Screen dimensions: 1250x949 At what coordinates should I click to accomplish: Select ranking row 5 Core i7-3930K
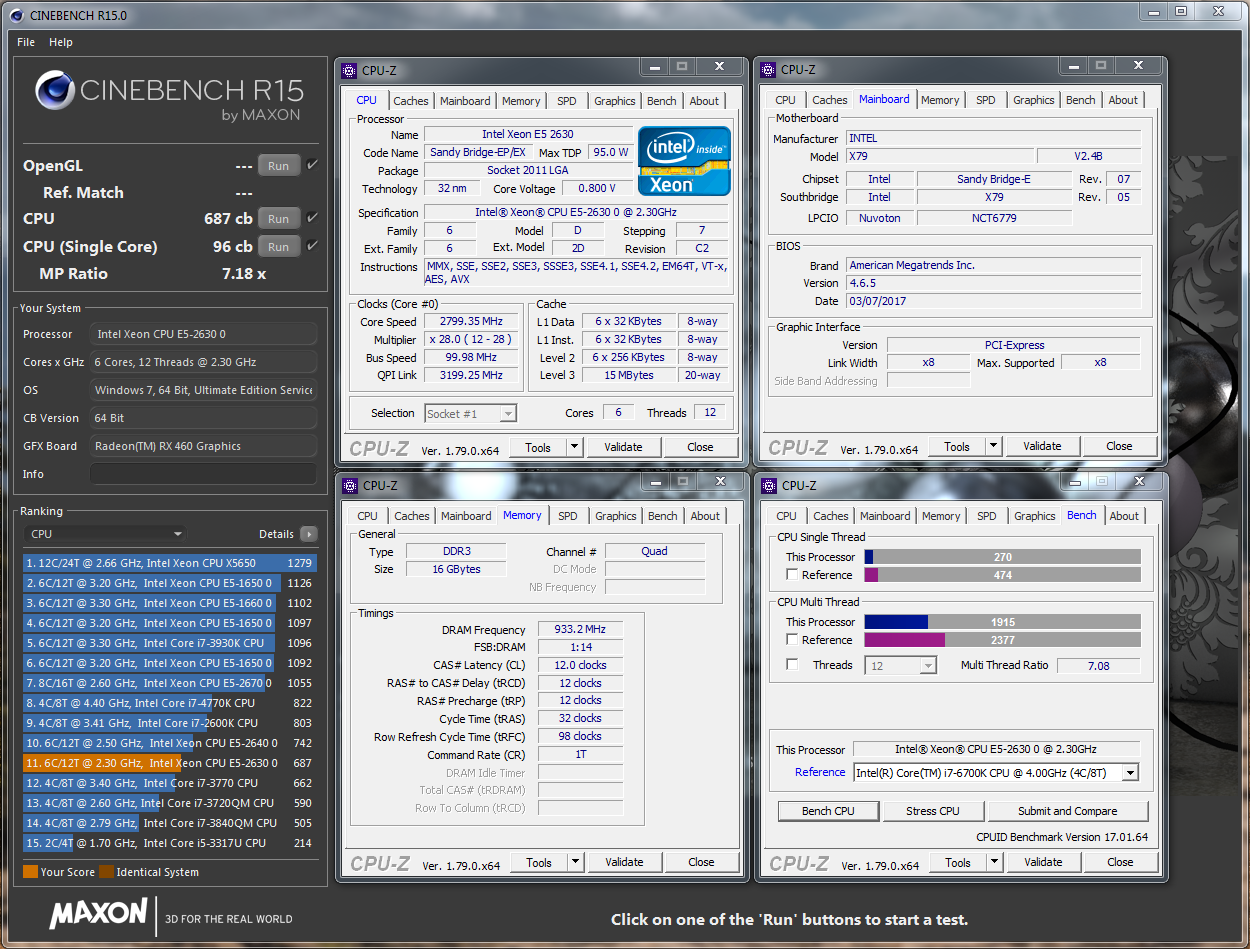coord(171,643)
